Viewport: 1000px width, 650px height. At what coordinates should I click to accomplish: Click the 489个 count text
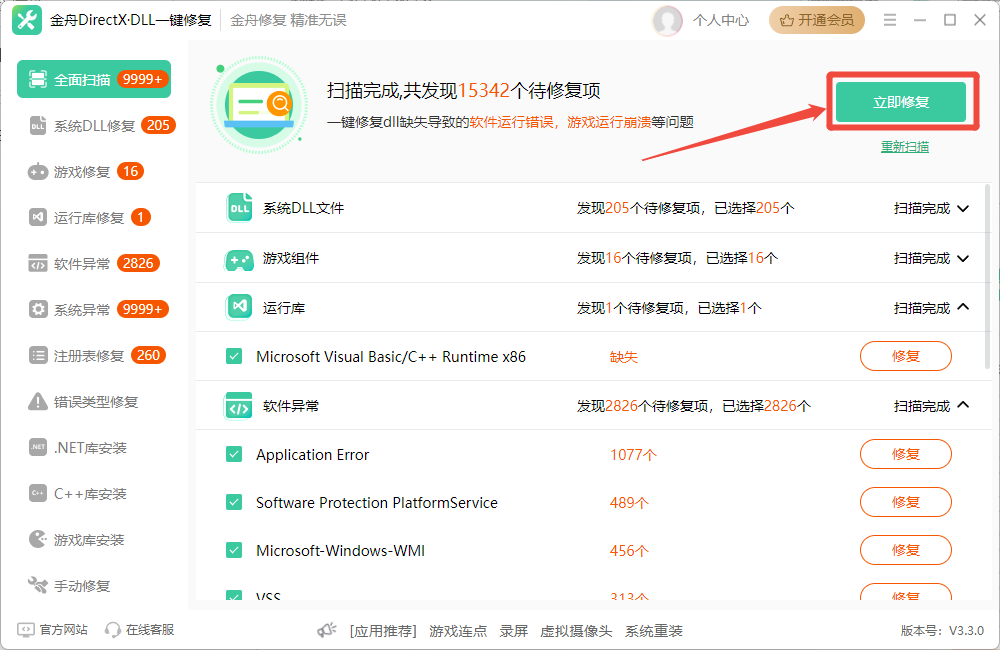629,503
